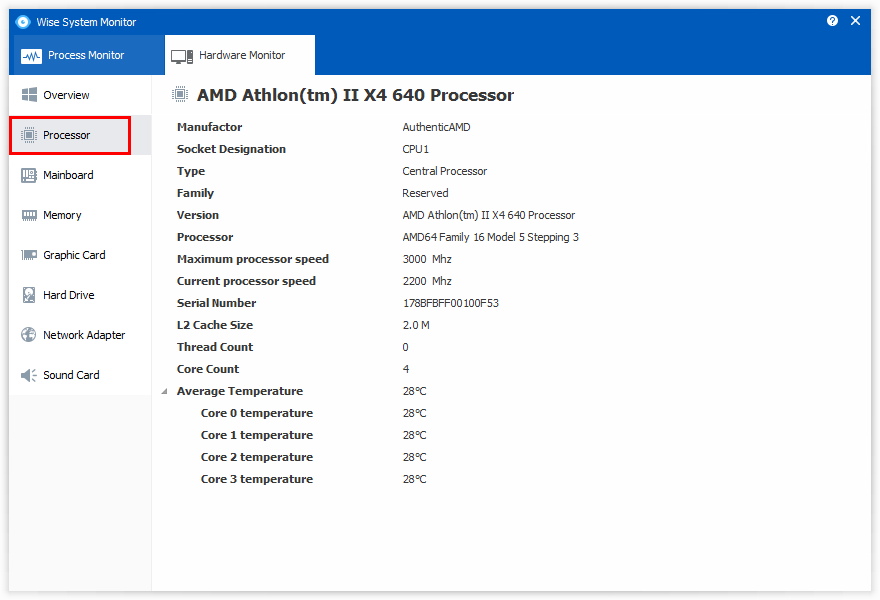Select the Serial Number value text
The height and width of the screenshot is (600, 880).
point(450,303)
